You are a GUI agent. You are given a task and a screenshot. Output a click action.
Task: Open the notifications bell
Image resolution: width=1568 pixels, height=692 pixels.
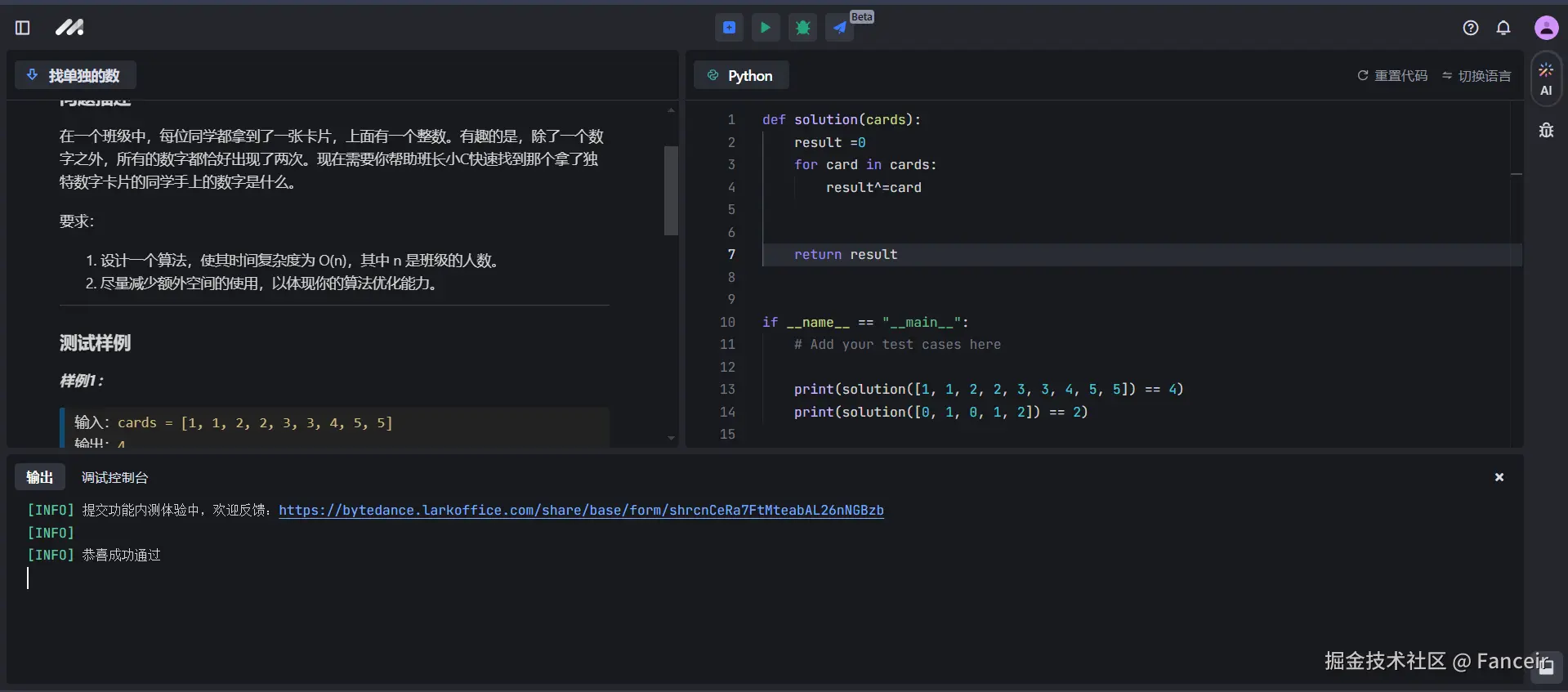pos(1503,28)
